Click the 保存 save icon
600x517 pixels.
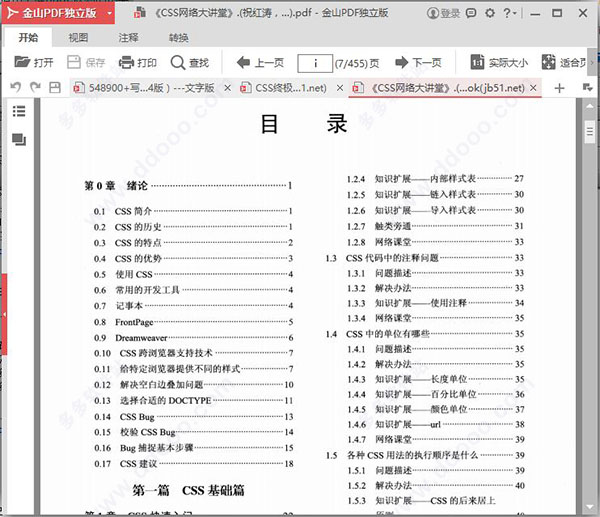pos(73,62)
